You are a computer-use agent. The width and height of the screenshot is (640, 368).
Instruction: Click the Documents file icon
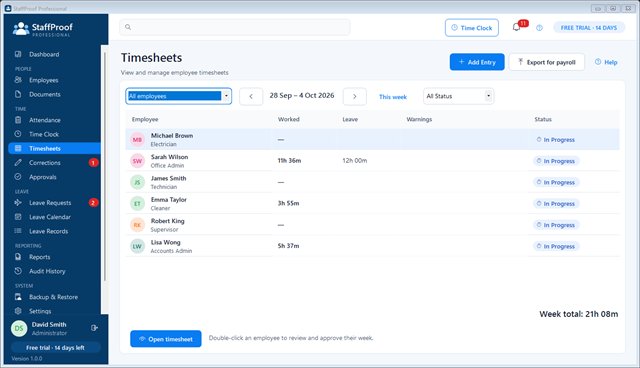tap(18, 94)
